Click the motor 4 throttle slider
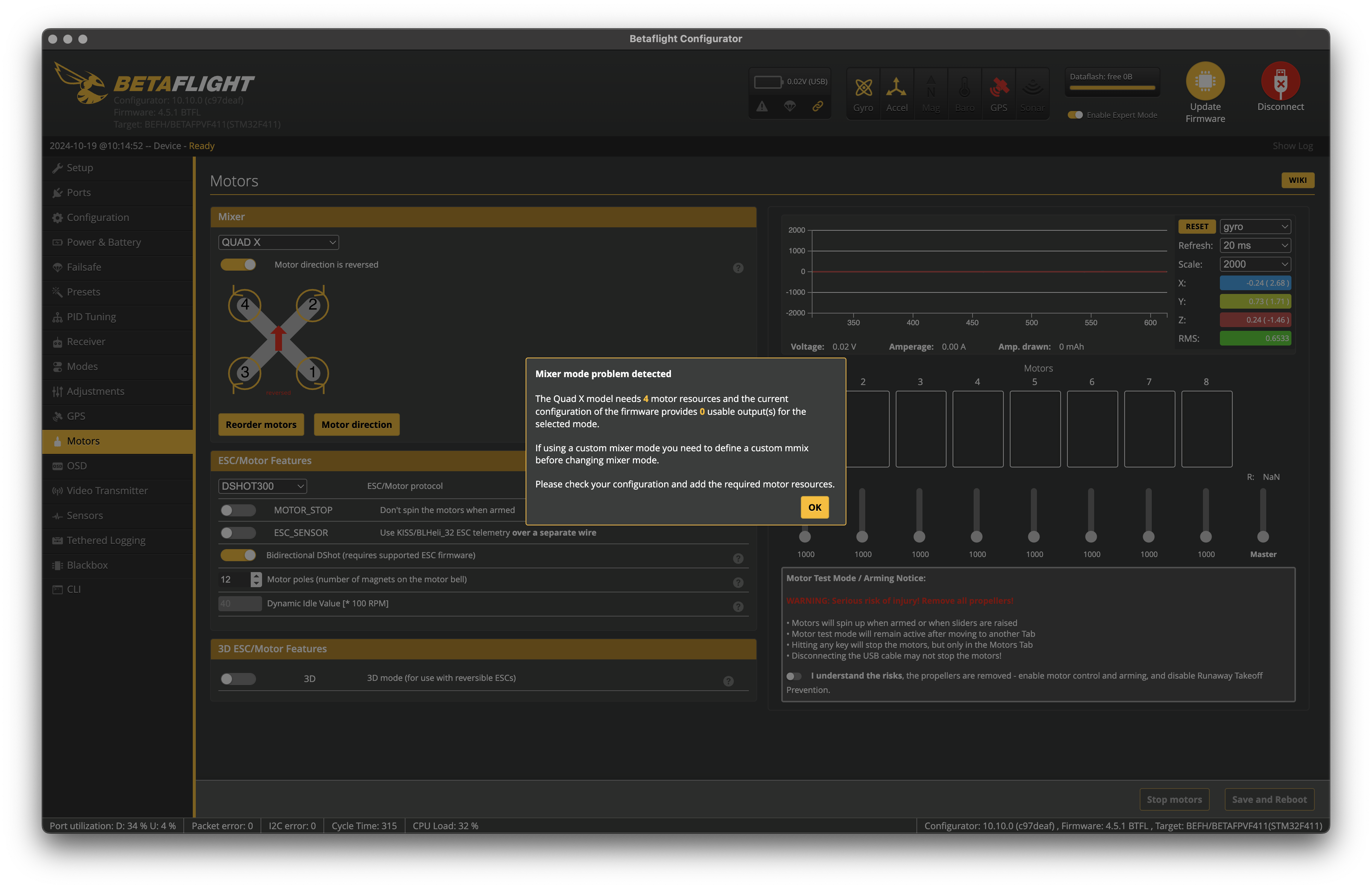 [977, 516]
